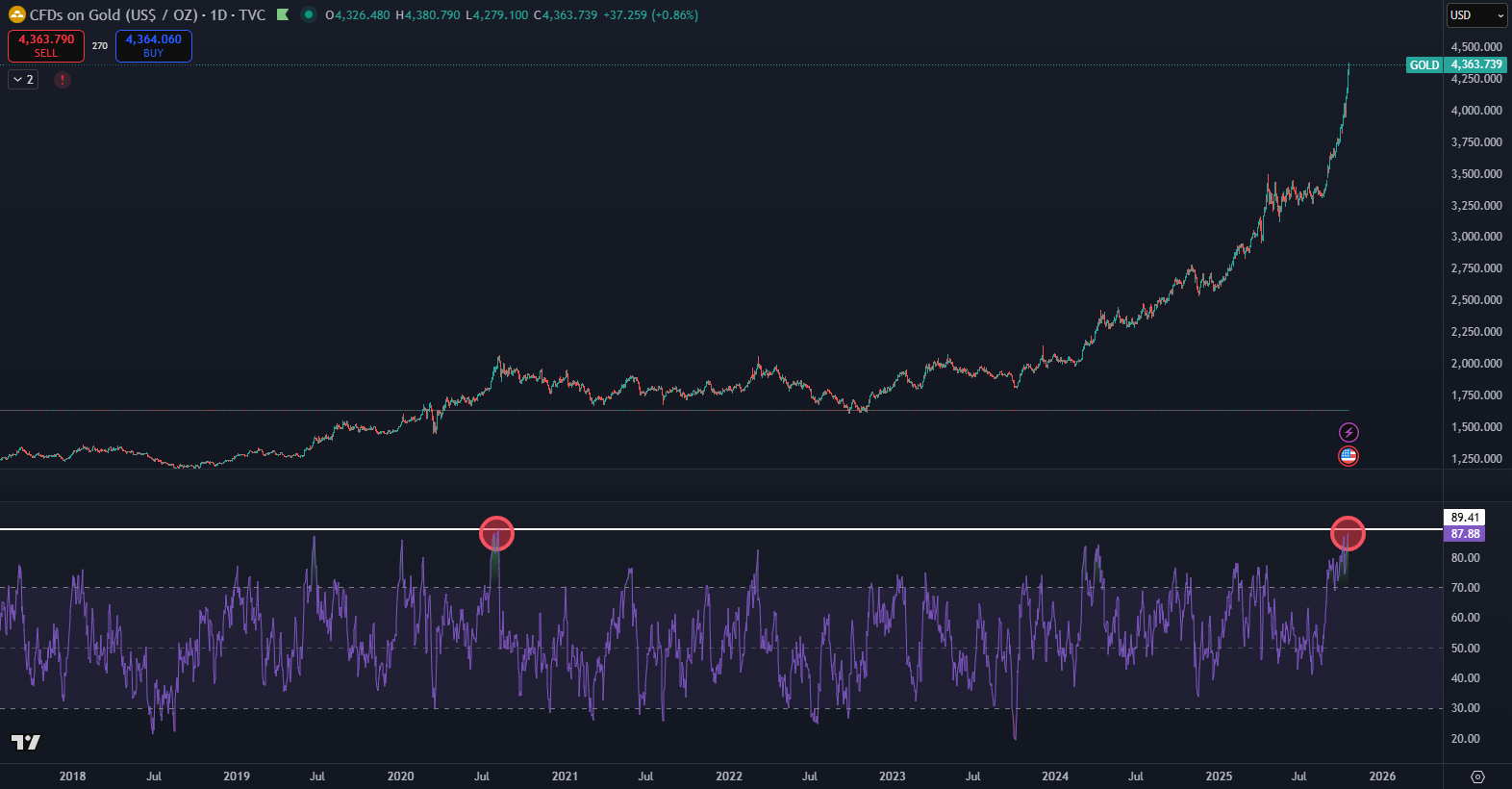Image resolution: width=1512 pixels, height=789 pixels.
Task: Click the 1,750.000 price axis label
Action: click(x=1476, y=395)
